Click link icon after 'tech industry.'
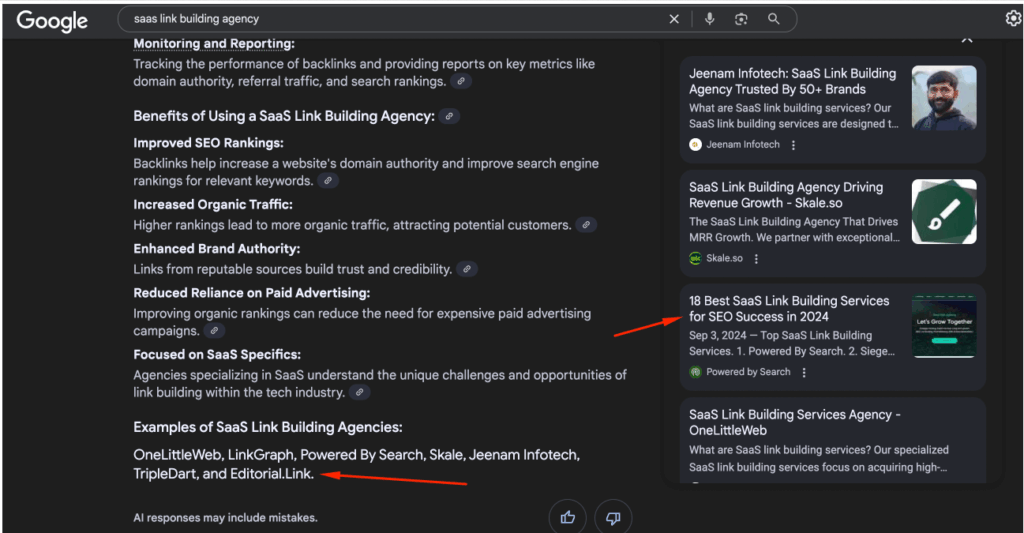The image size is (1024, 533). (x=359, y=393)
